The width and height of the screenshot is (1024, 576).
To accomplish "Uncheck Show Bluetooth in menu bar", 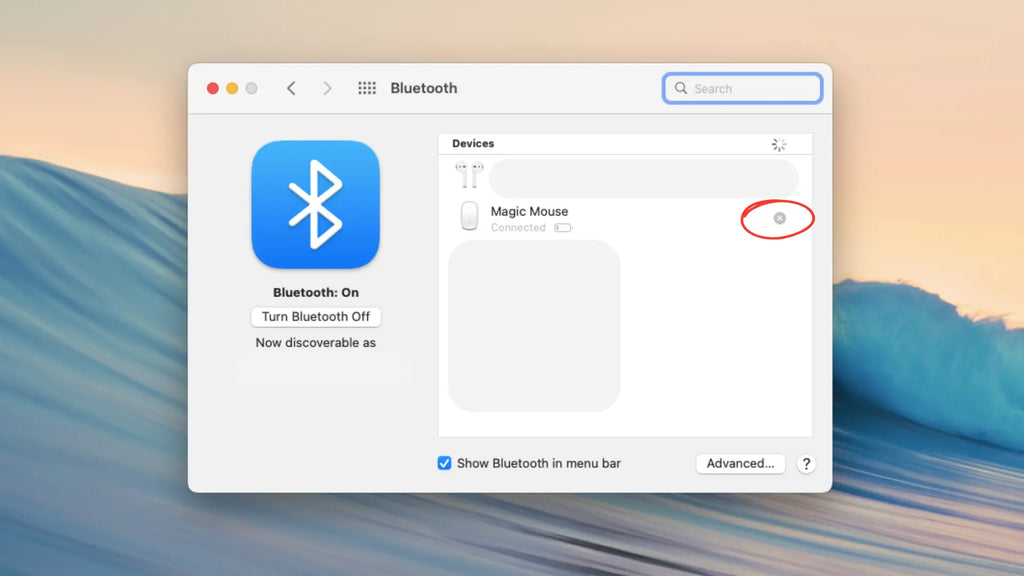I will (x=445, y=464).
